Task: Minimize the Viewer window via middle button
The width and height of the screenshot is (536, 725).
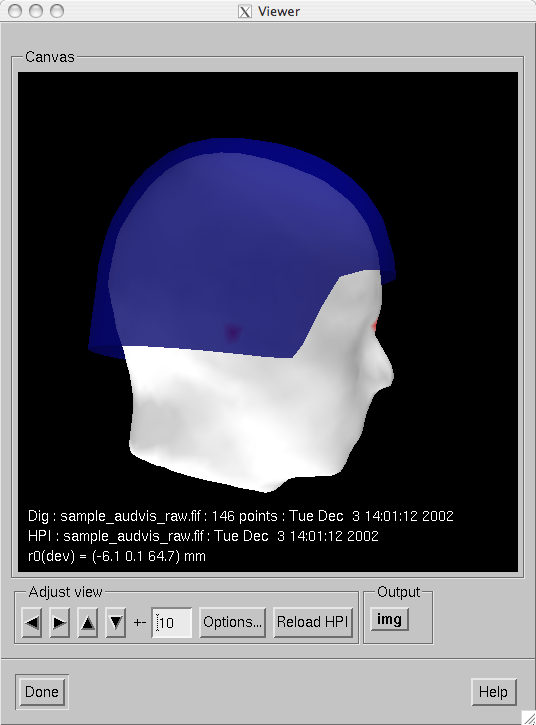Action: (36, 11)
